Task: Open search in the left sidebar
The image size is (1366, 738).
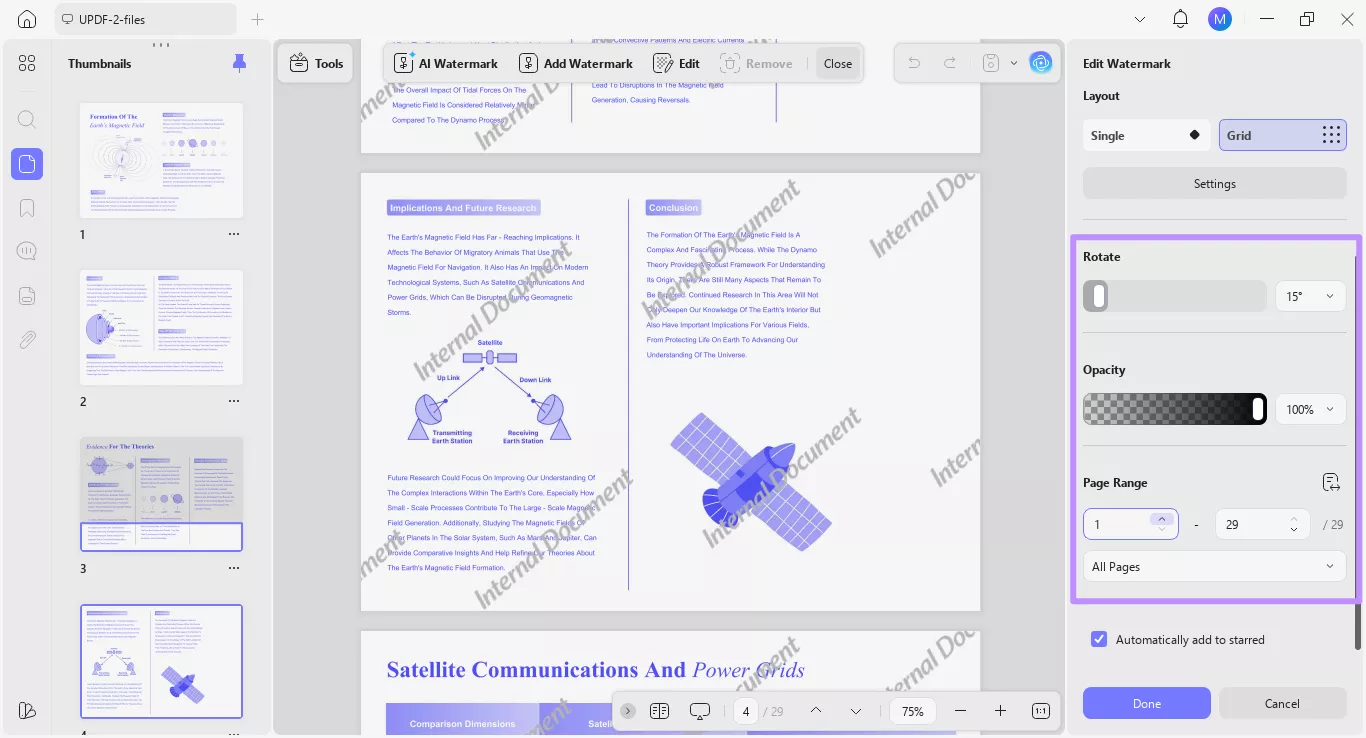Action: click(27, 119)
